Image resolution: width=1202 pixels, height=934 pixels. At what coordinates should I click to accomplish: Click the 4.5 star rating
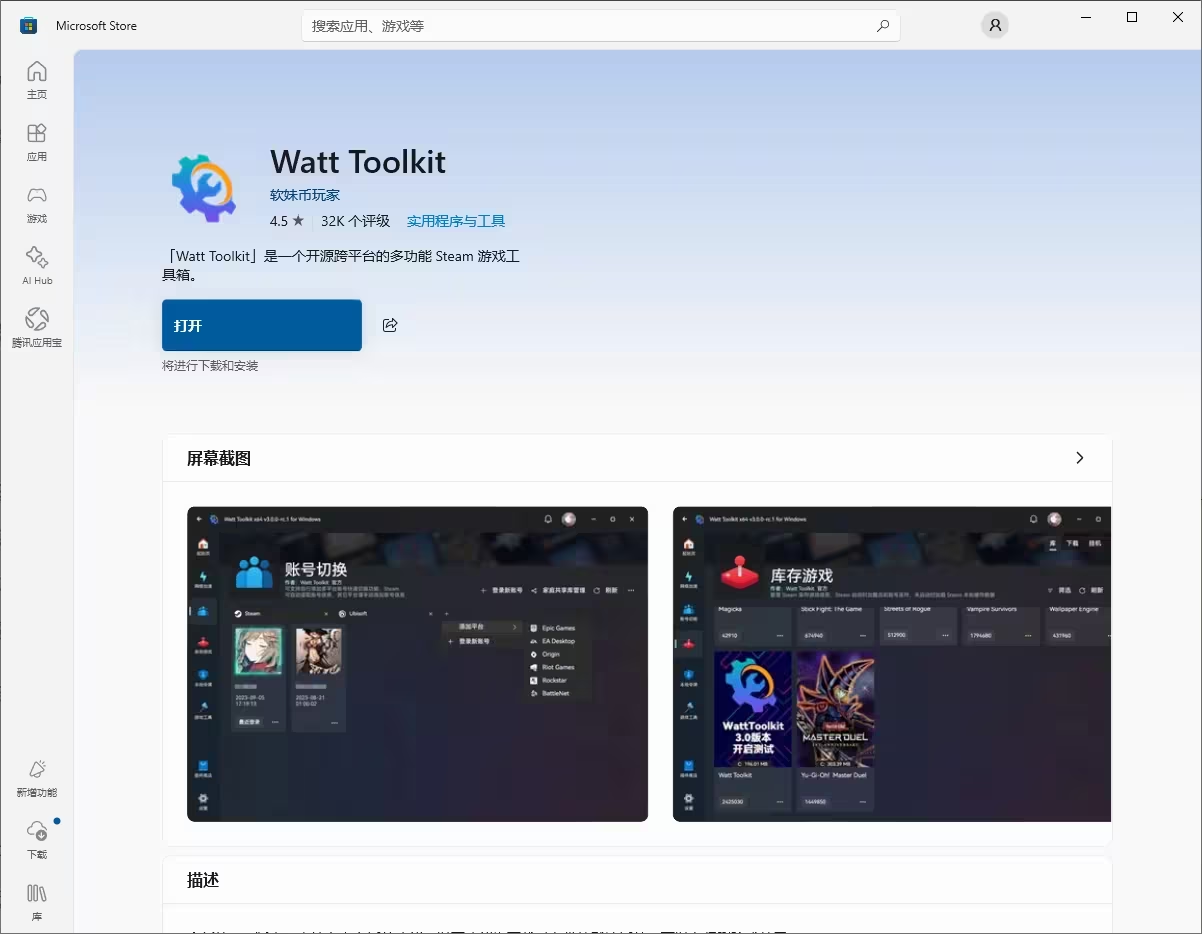286,221
